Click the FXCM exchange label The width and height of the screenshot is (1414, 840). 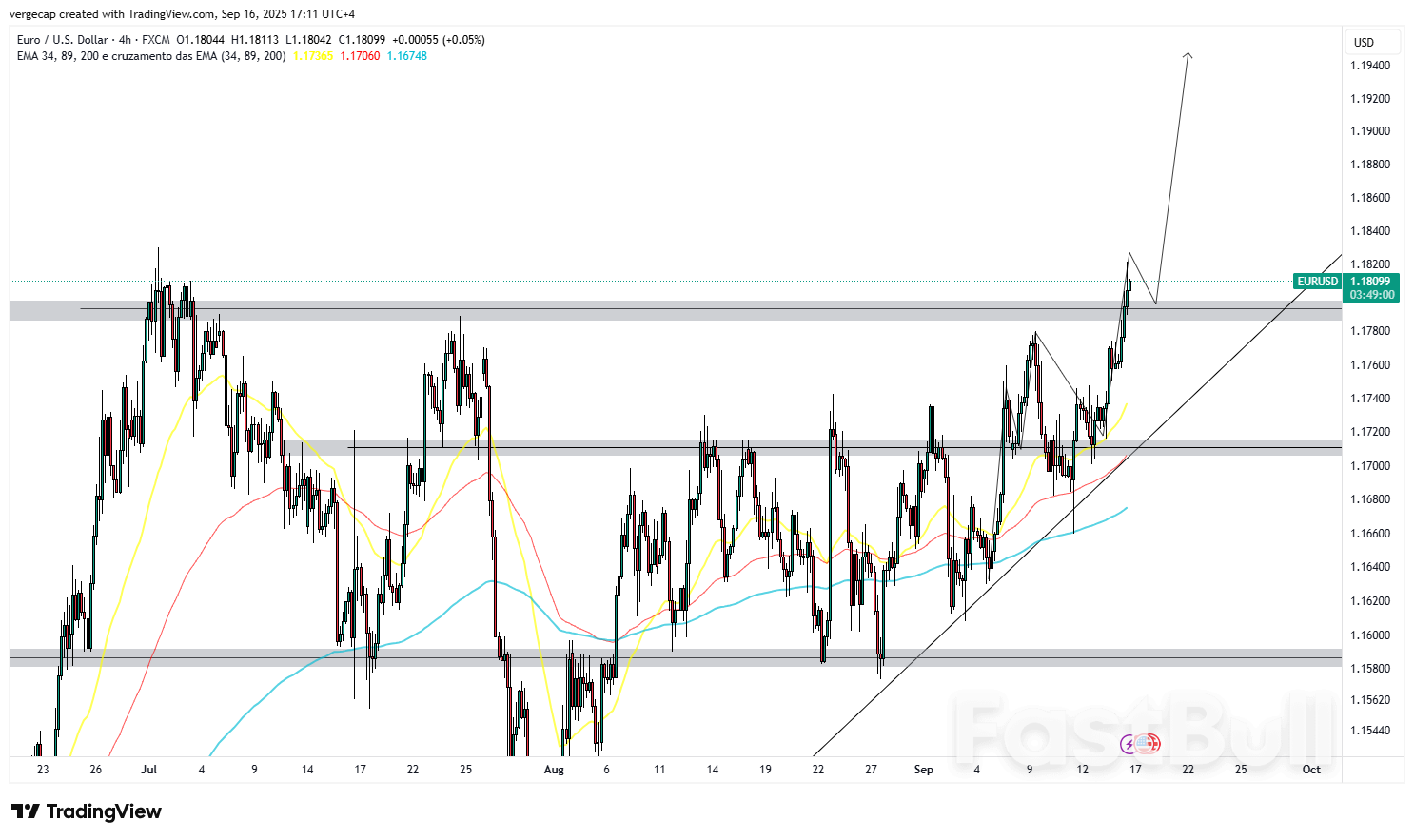[x=156, y=40]
